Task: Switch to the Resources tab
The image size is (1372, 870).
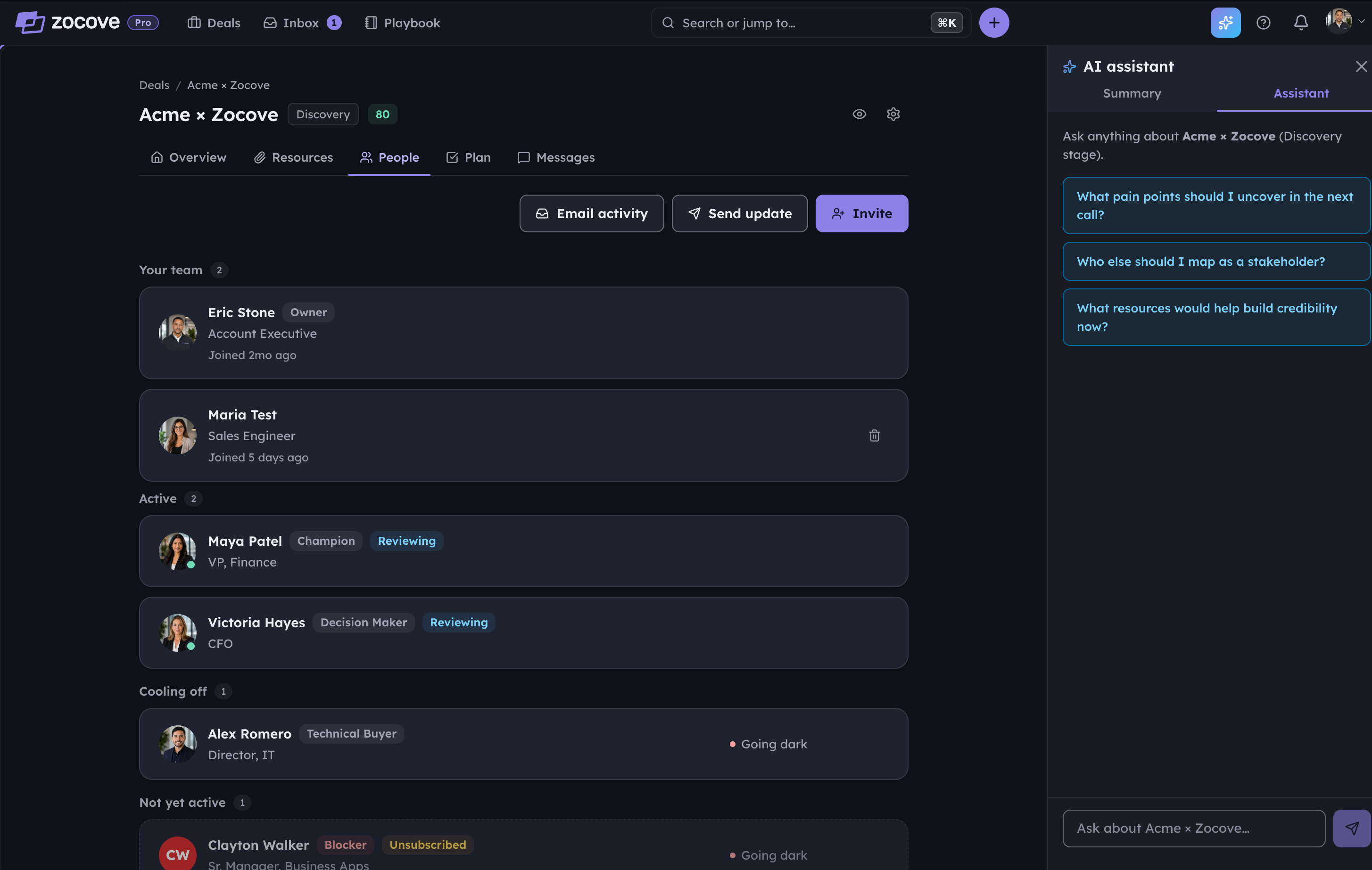Action: (293, 158)
